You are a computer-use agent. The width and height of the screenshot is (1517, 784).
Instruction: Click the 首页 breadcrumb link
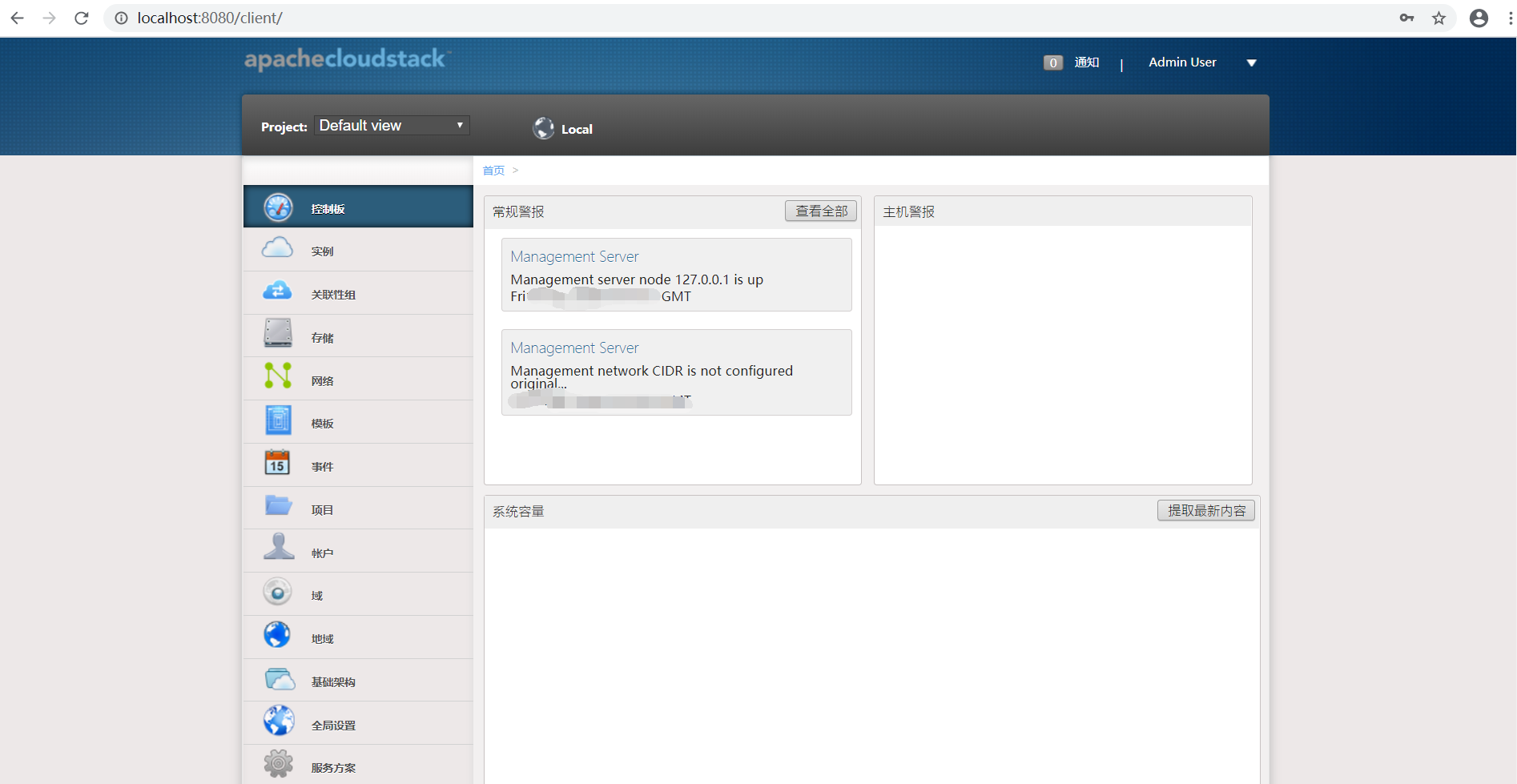click(x=493, y=171)
